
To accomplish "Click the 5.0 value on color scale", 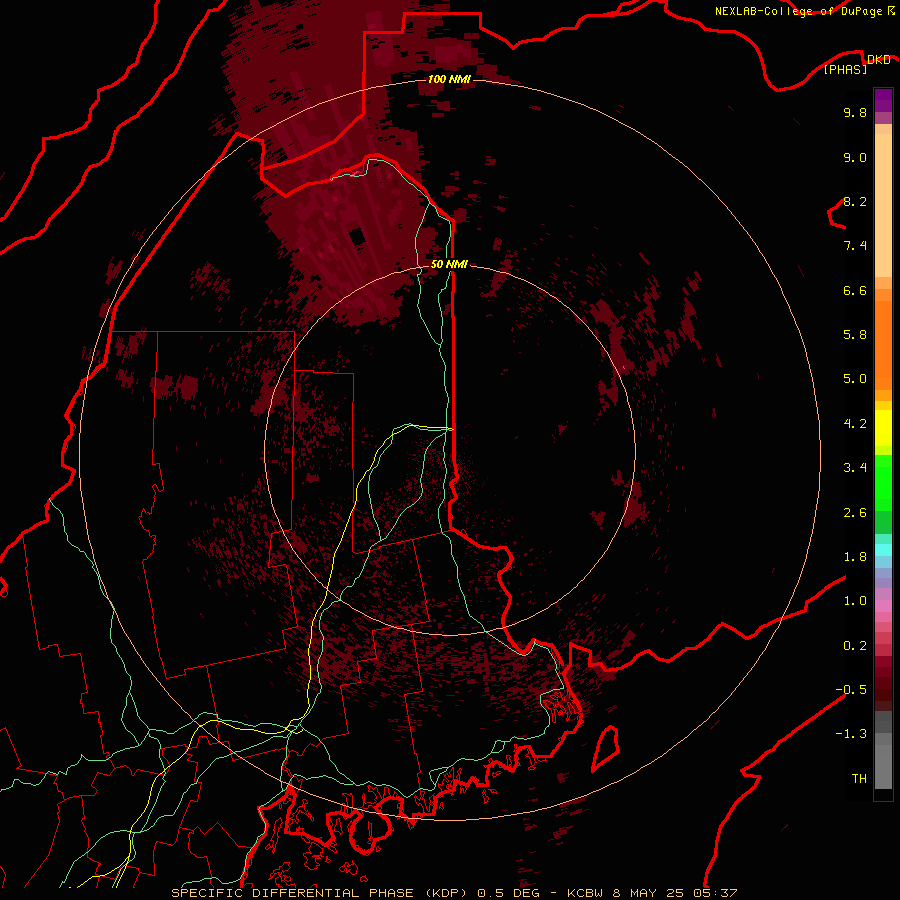I will tap(855, 379).
